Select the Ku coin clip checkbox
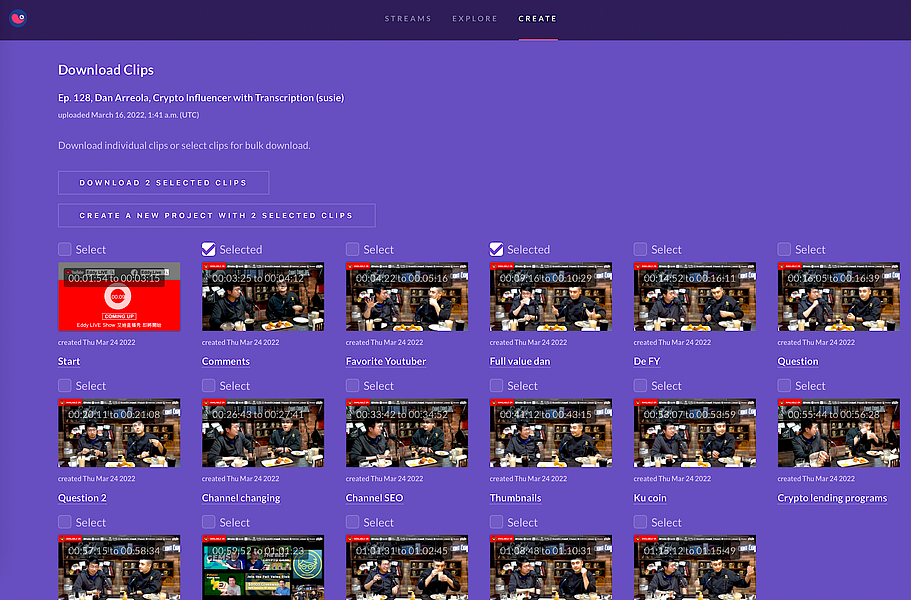 click(640, 386)
